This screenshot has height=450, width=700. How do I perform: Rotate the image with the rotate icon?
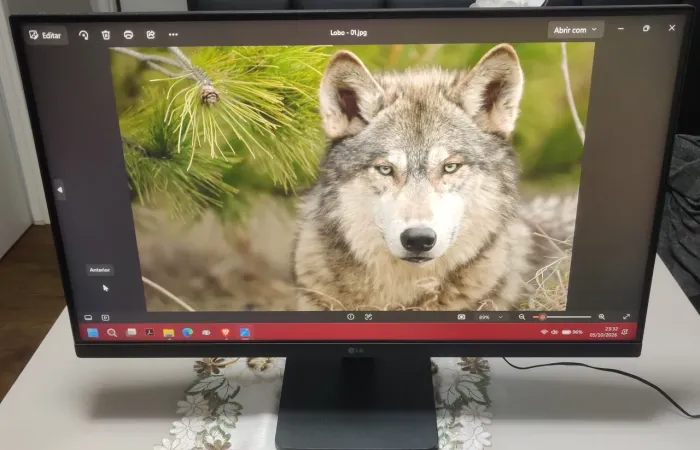(x=83, y=35)
